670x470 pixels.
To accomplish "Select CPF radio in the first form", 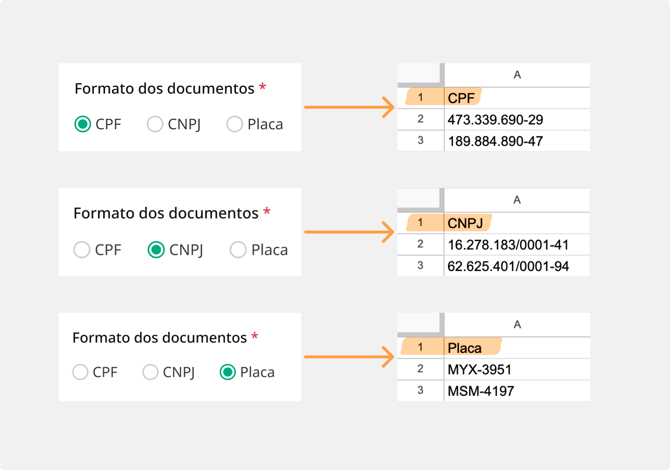I will (83, 124).
